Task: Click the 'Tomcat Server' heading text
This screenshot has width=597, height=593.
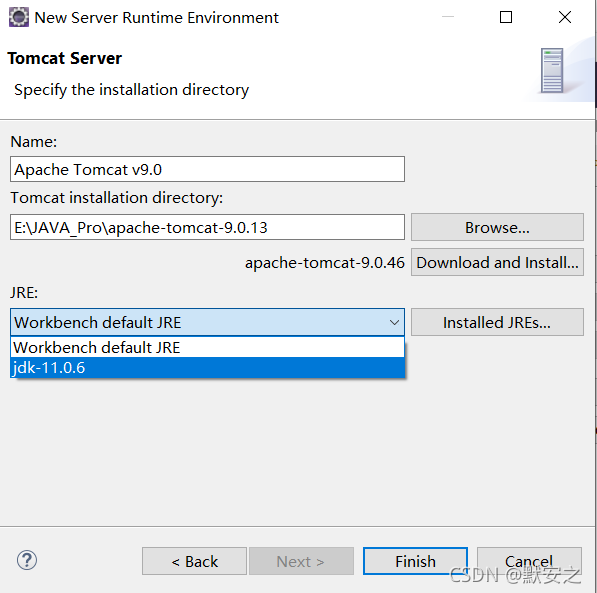Action: [x=65, y=58]
